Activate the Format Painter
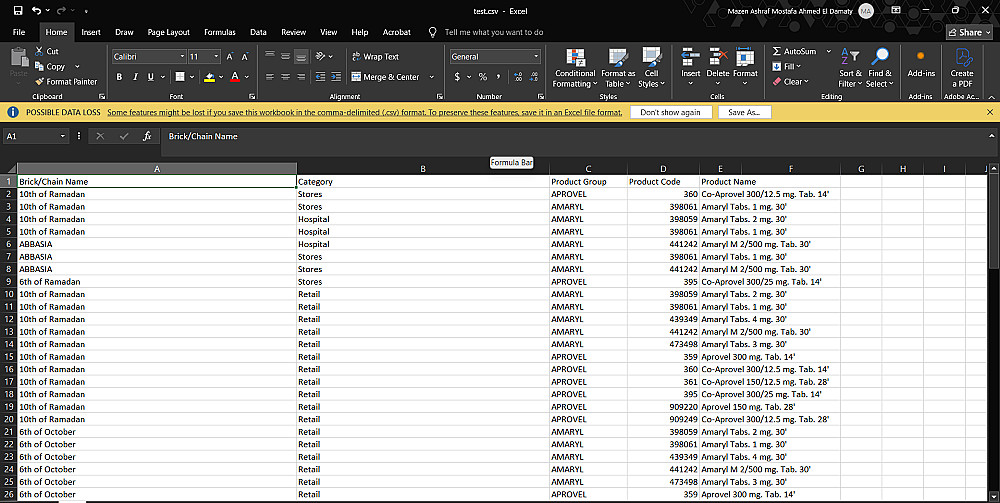Screen dimensions: 1000x503 tap(66, 82)
